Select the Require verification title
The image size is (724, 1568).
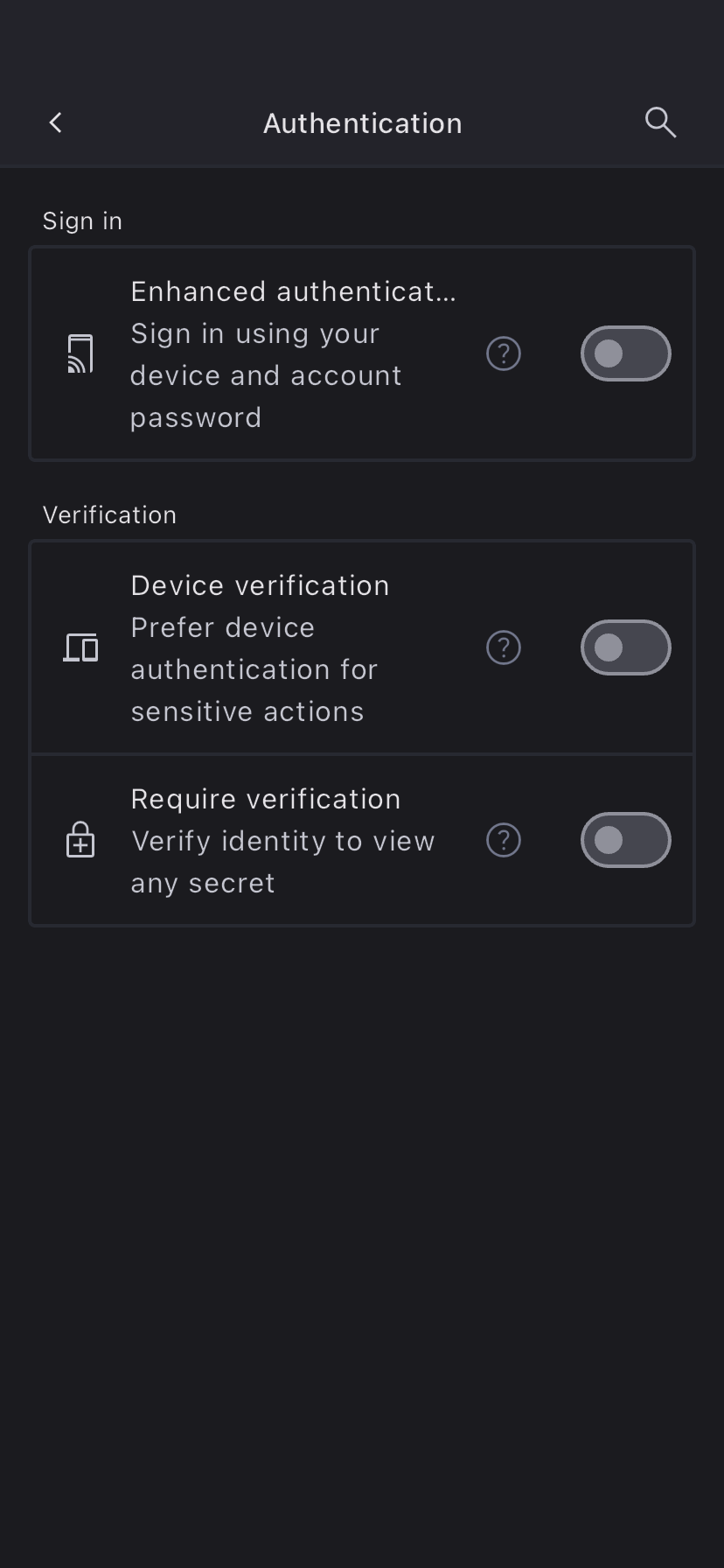pos(266,799)
